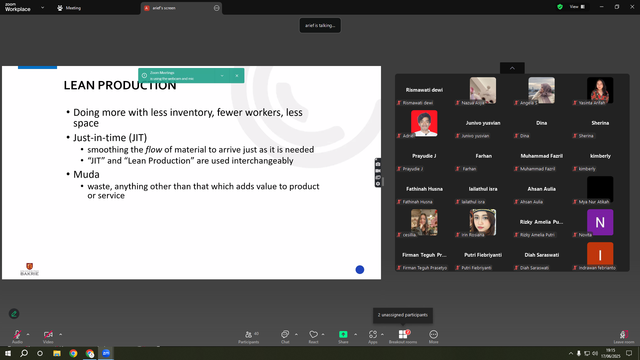Open the React menu
The width and height of the screenshot is (640, 360).
(x=313, y=336)
